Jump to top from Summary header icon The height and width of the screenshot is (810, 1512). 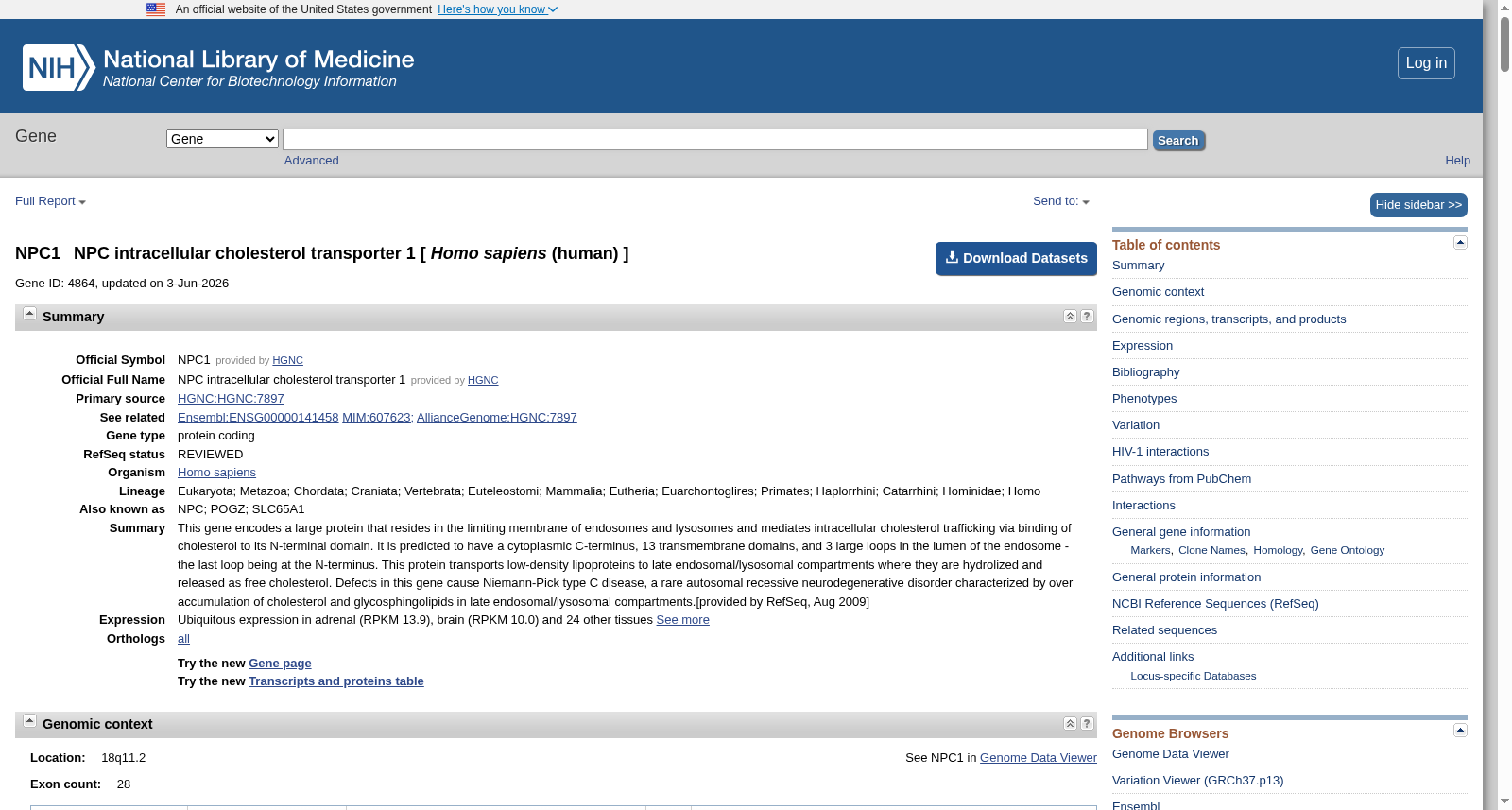click(1070, 317)
